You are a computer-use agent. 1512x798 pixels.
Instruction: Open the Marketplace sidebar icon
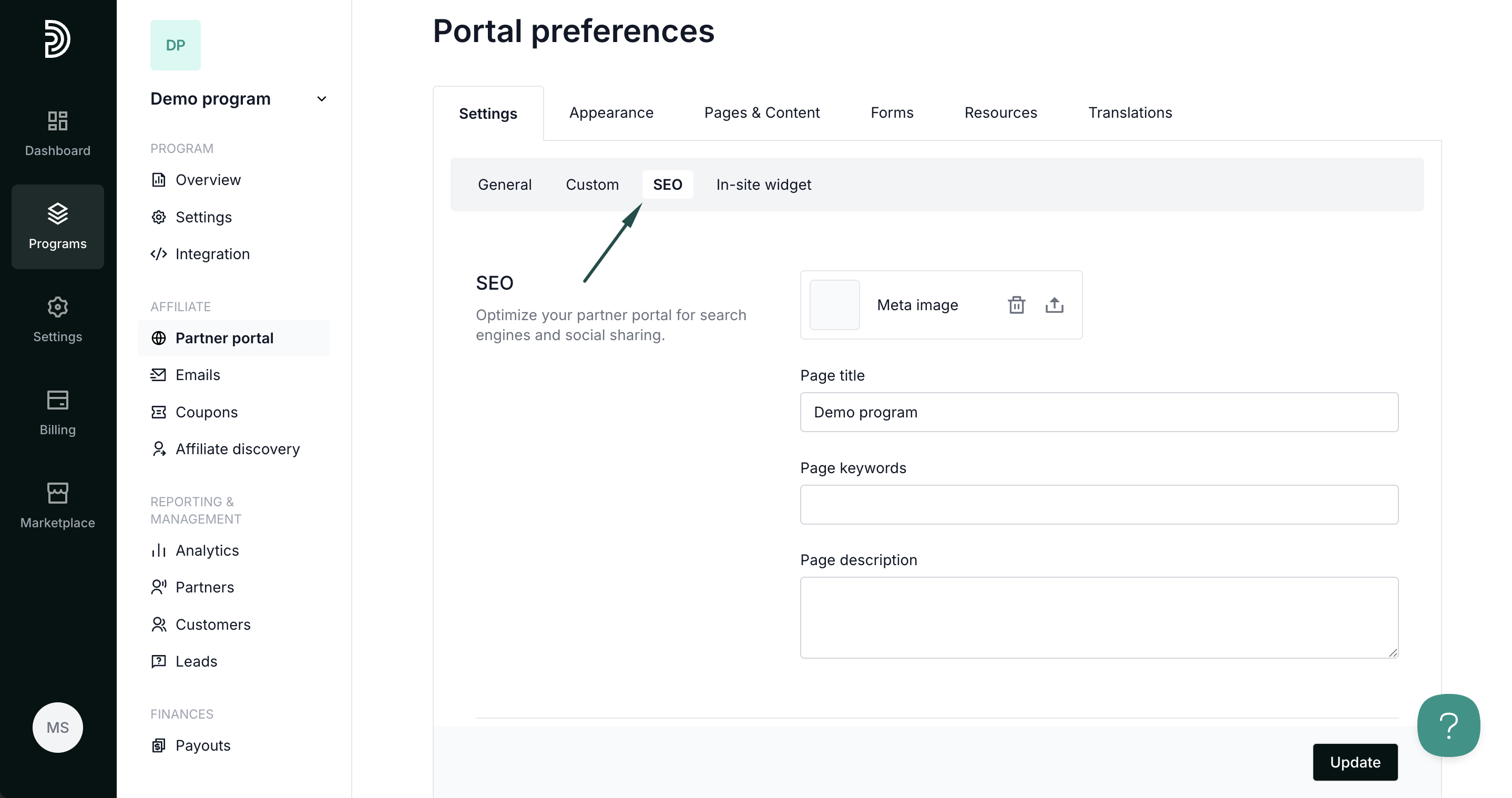coord(57,506)
